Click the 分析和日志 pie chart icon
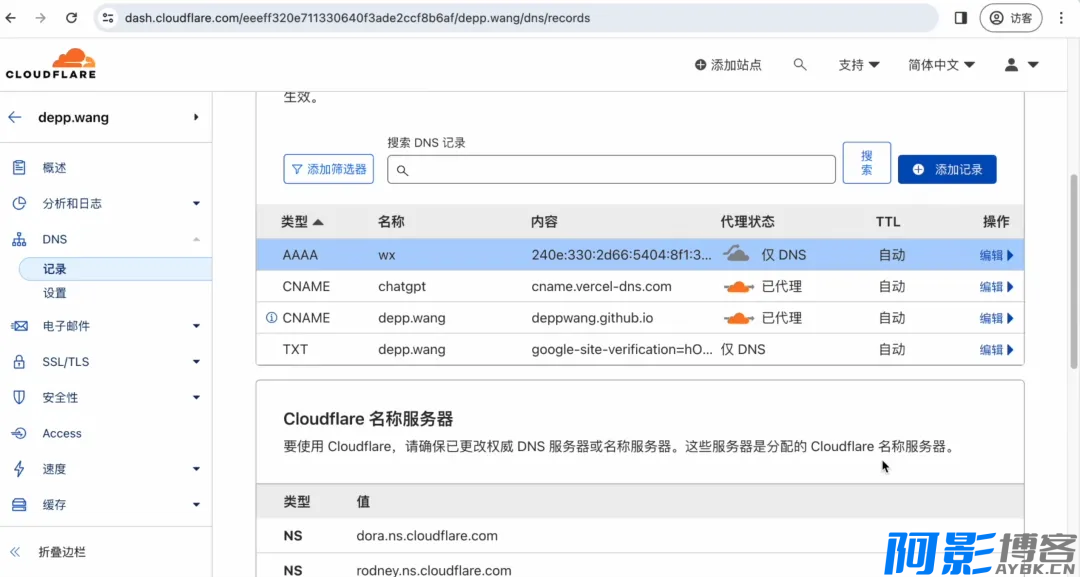The width and height of the screenshot is (1080, 577). tap(19, 204)
